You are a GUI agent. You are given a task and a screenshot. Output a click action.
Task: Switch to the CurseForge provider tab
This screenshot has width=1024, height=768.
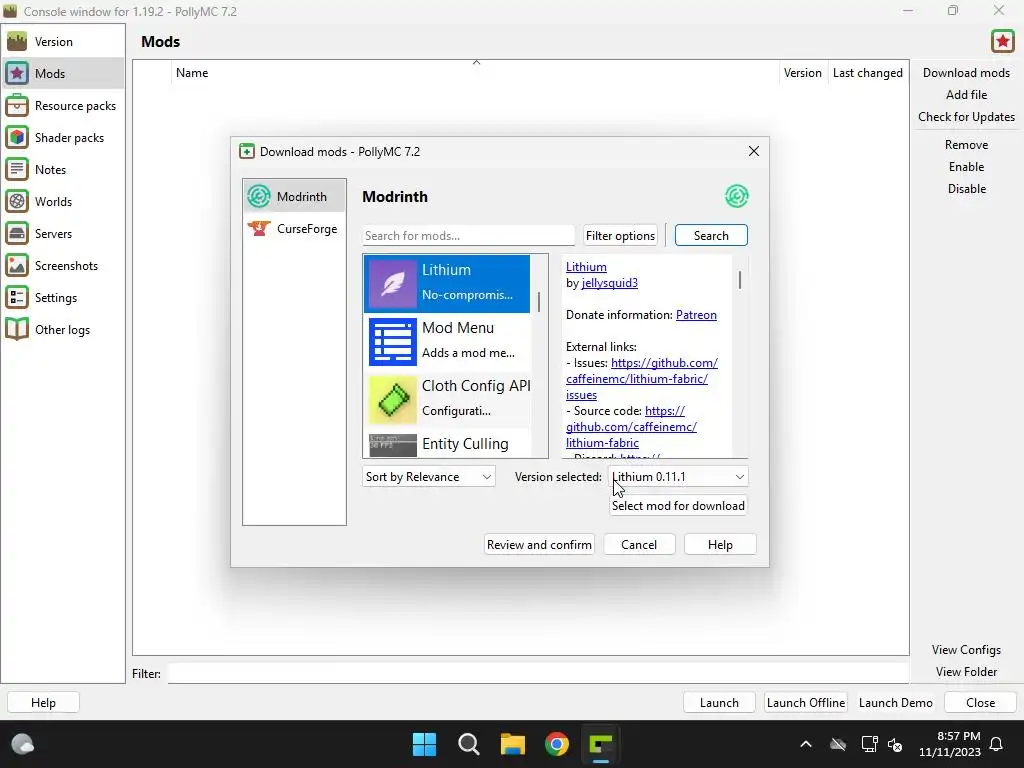[294, 229]
